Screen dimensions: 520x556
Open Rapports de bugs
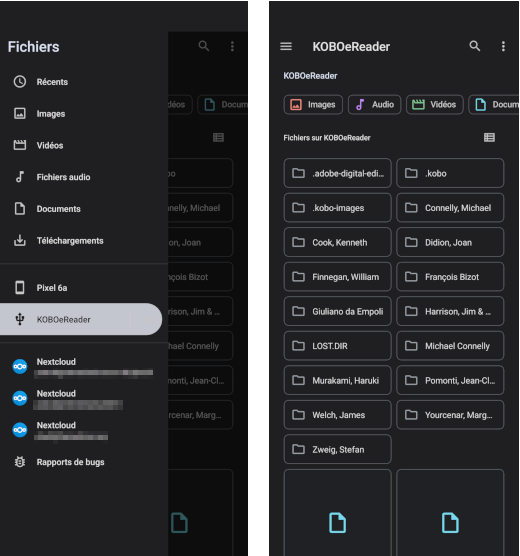point(84,462)
